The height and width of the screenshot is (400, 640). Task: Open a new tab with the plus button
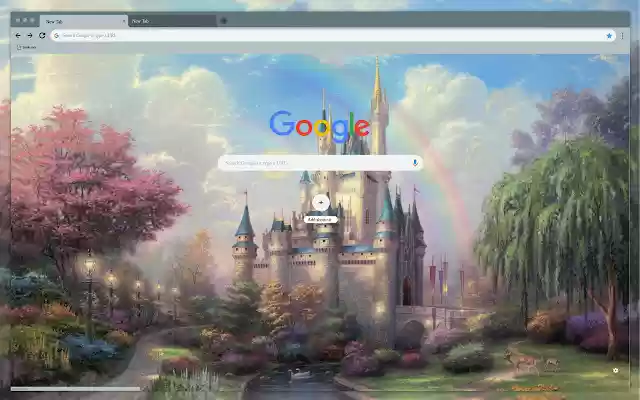tap(223, 21)
